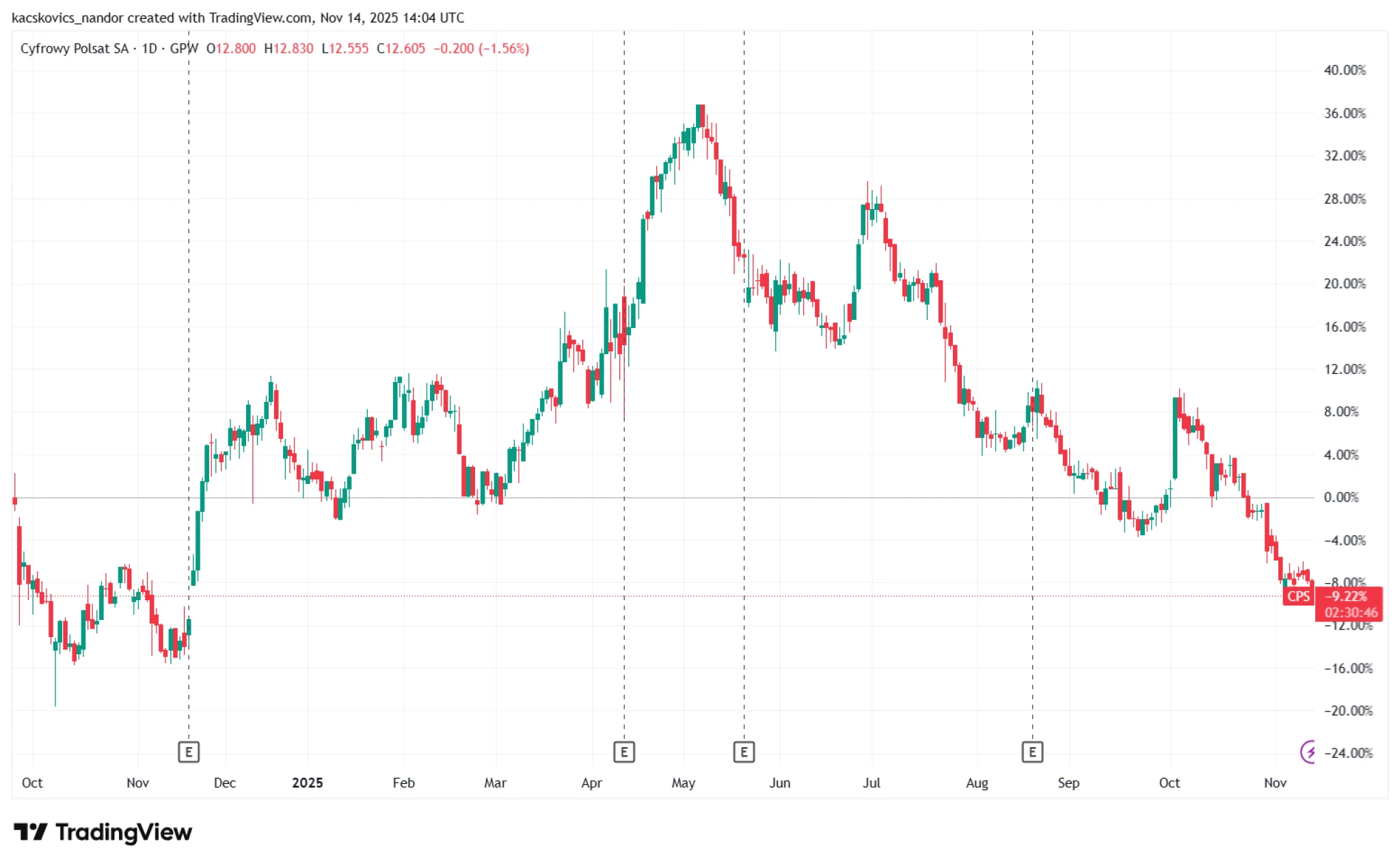Click the 1D interval label
Viewport: 1400px width, 866px height.
tap(149, 49)
